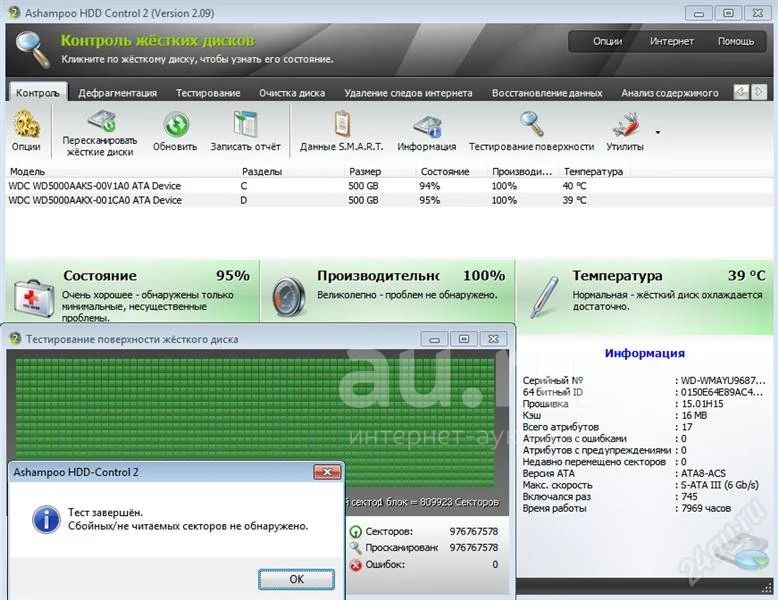
Task: Click the Температура thermometer icon
Action: coord(544,297)
